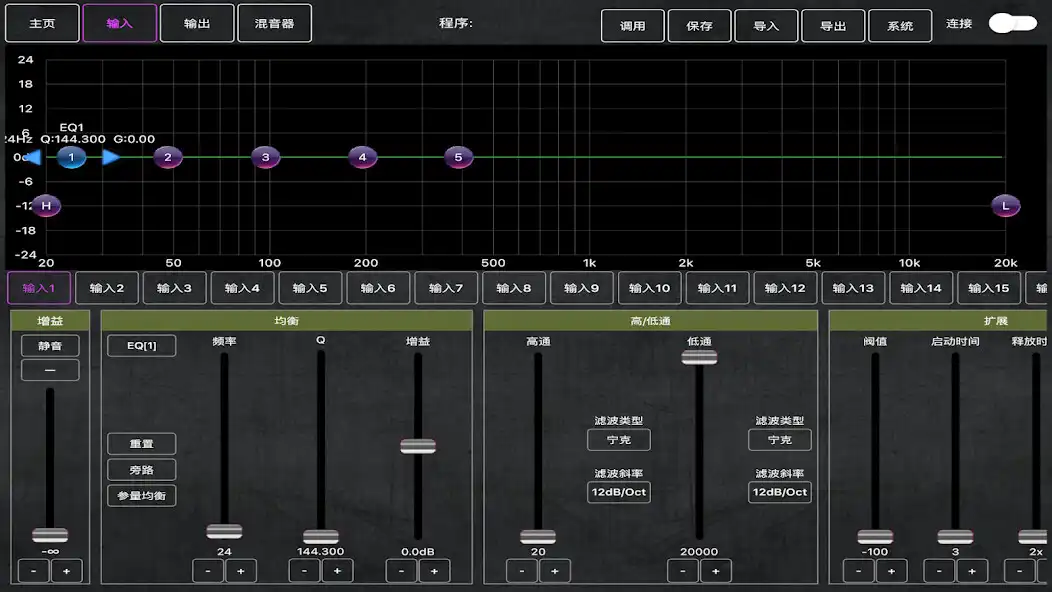Click the 高通 high-pass slider handle
The width and height of the screenshot is (1052, 592).
click(538, 537)
